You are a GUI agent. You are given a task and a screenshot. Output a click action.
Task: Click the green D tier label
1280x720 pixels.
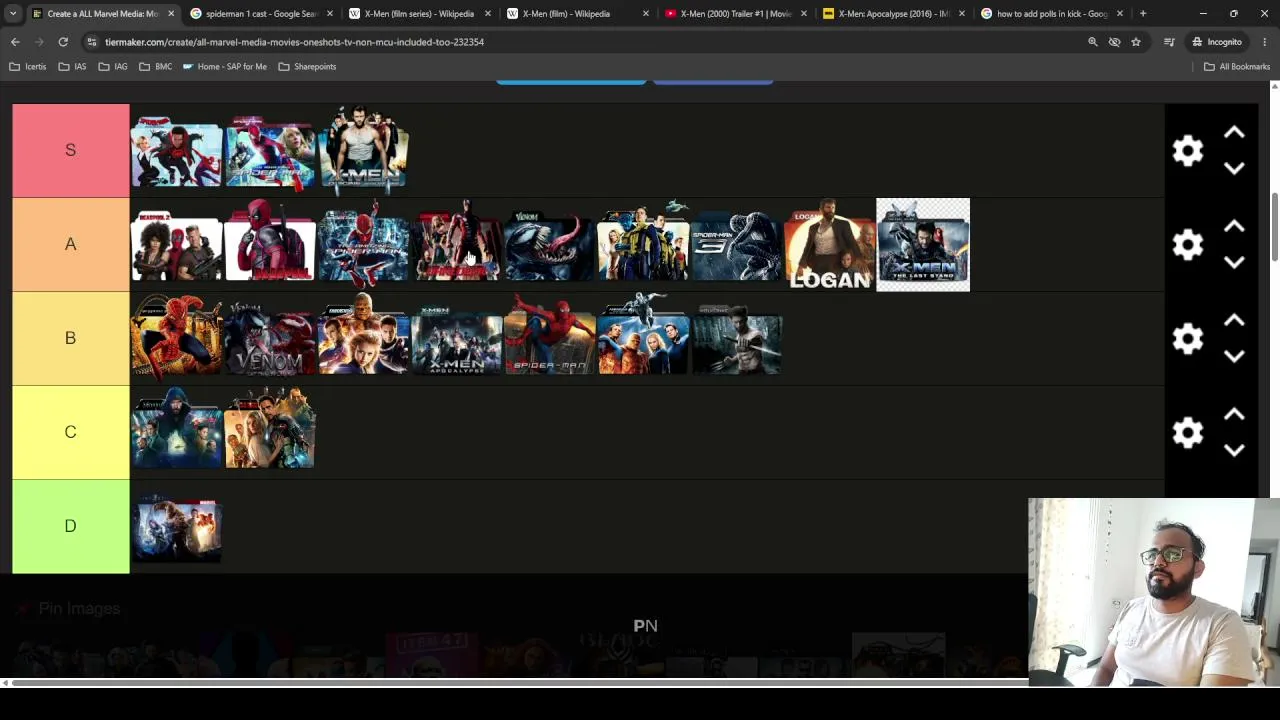tap(71, 526)
